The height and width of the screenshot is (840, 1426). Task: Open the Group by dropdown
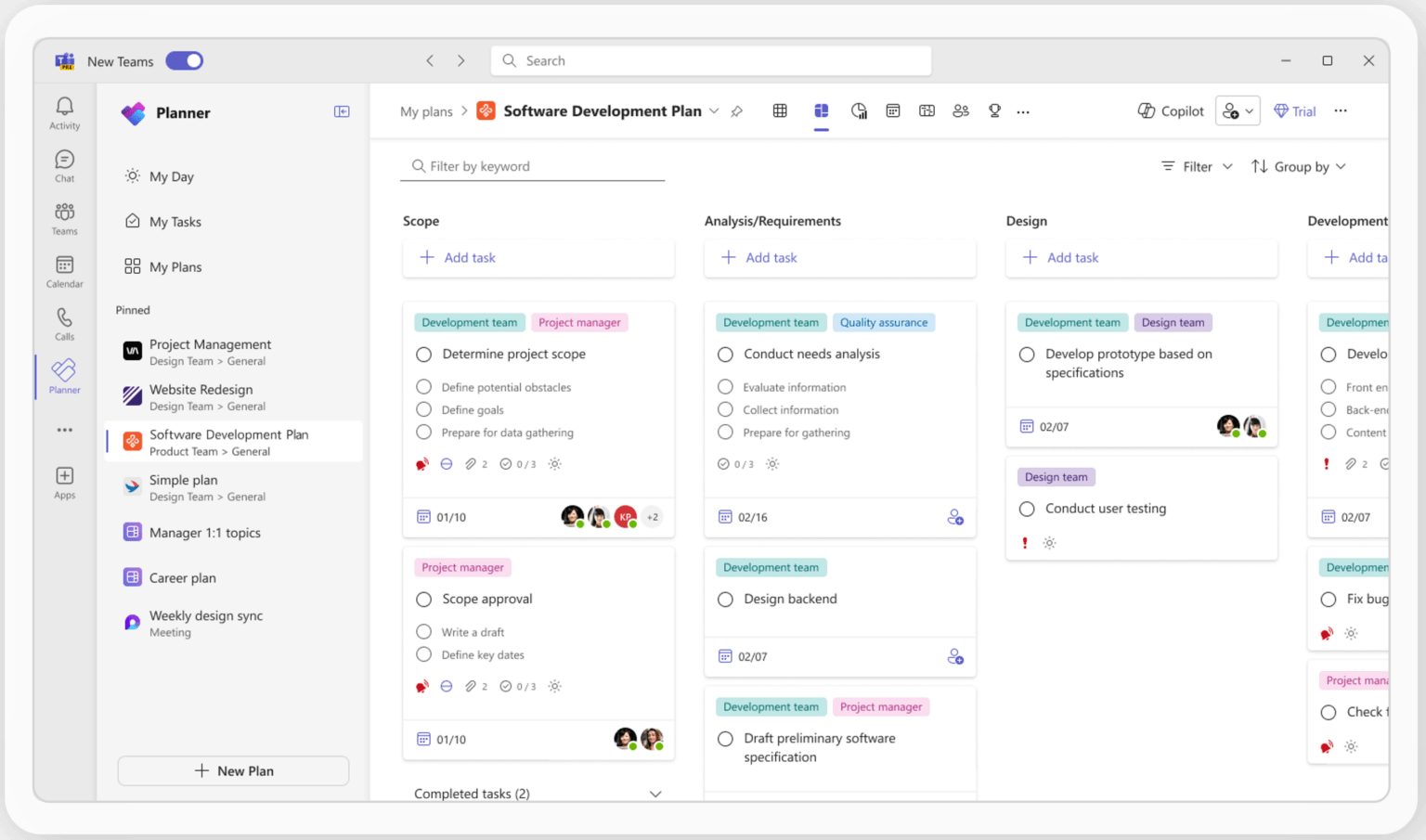click(x=1298, y=167)
